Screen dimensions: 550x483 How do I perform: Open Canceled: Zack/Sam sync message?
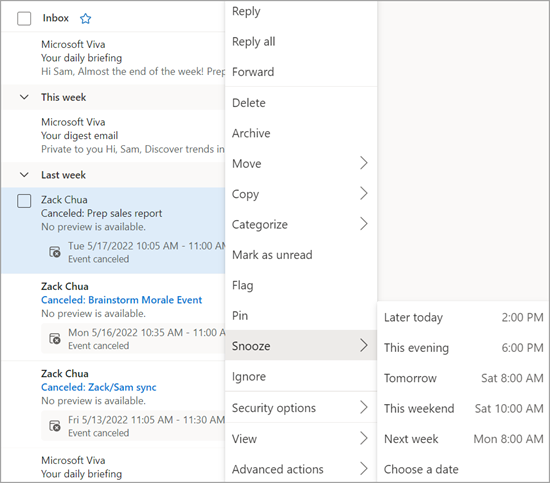click(99, 387)
